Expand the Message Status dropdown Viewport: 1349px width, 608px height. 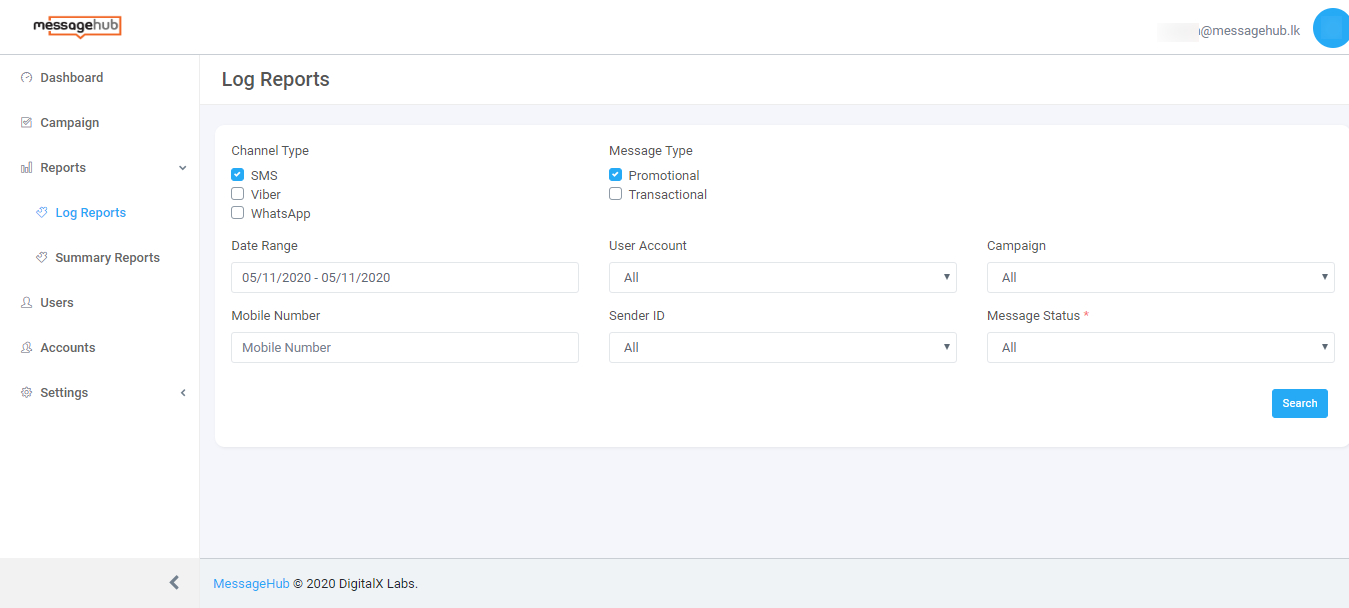click(x=1160, y=347)
